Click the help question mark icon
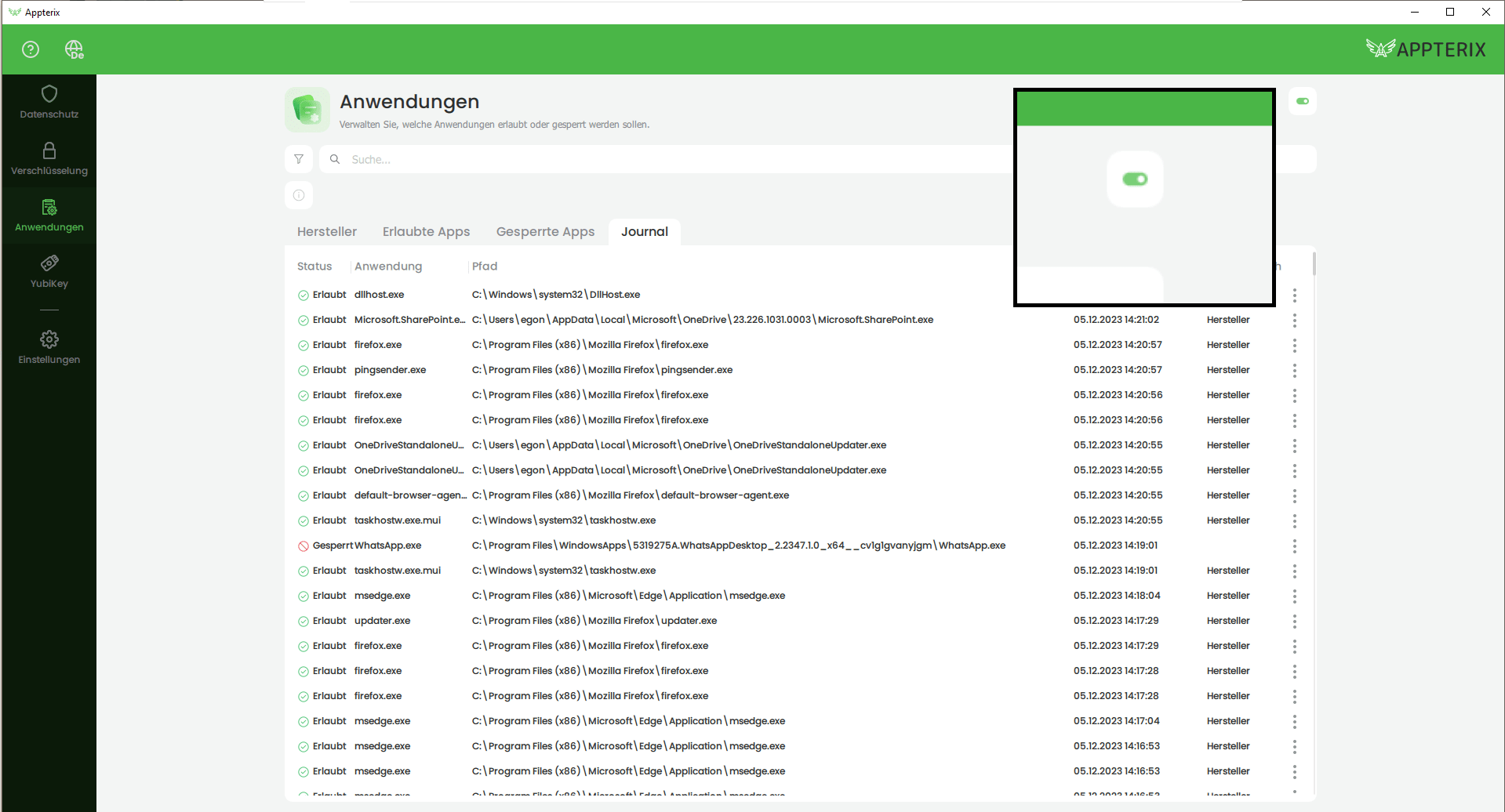Image resolution: width=1505 pixels, height=812 pixels. click(30, 49)
